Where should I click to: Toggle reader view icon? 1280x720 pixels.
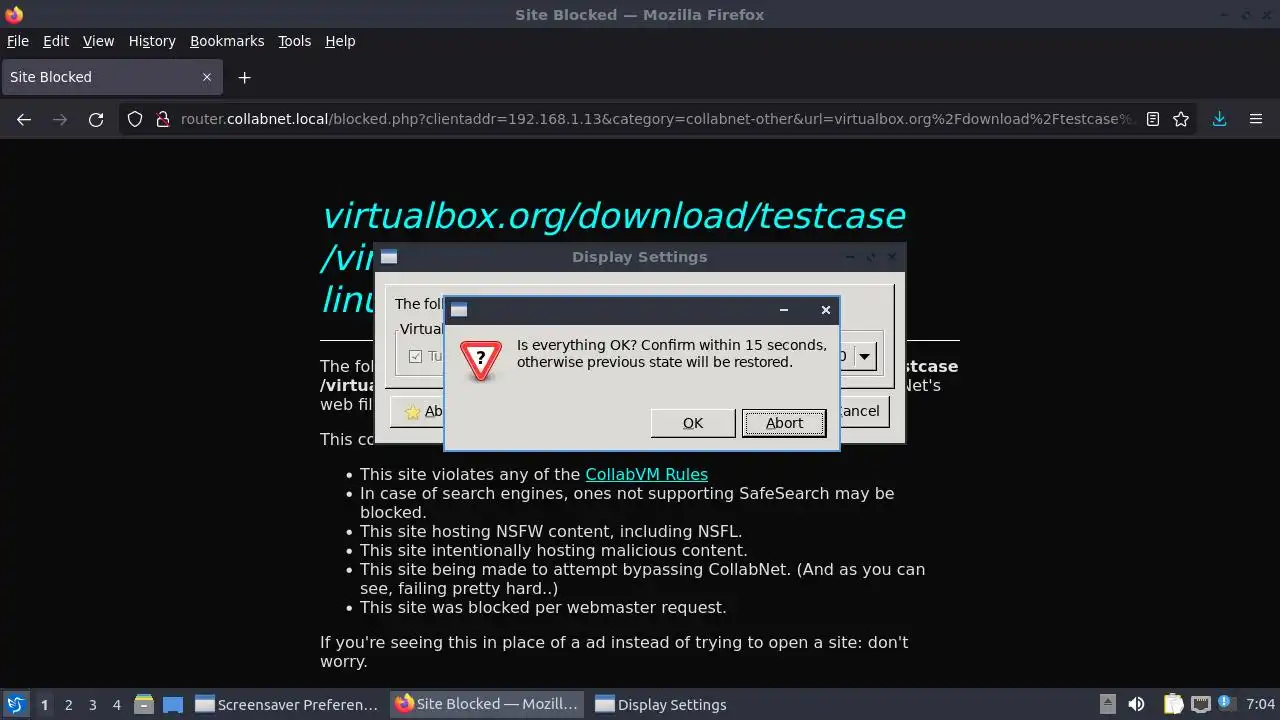pos(1152,119)
